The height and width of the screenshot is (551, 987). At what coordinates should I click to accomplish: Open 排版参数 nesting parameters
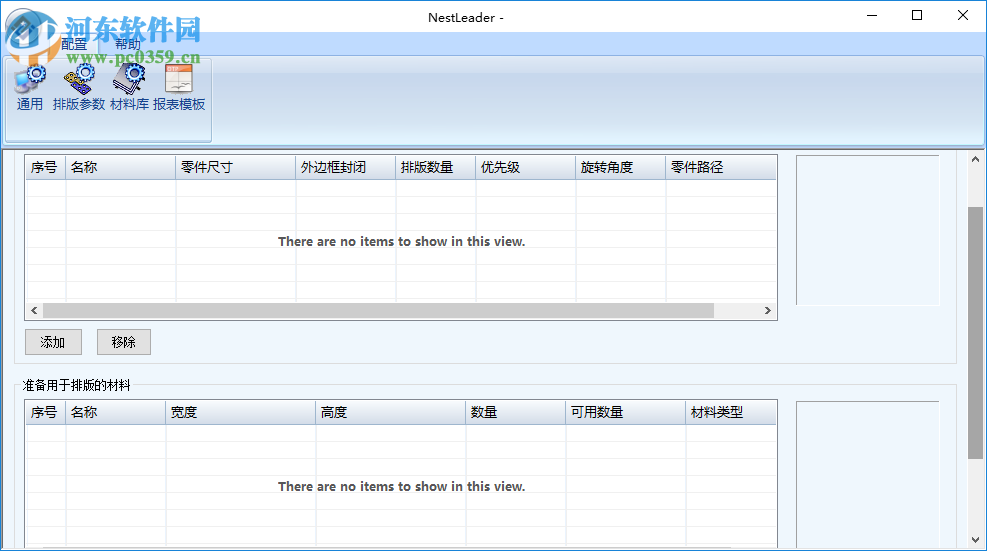pos(79,88)
